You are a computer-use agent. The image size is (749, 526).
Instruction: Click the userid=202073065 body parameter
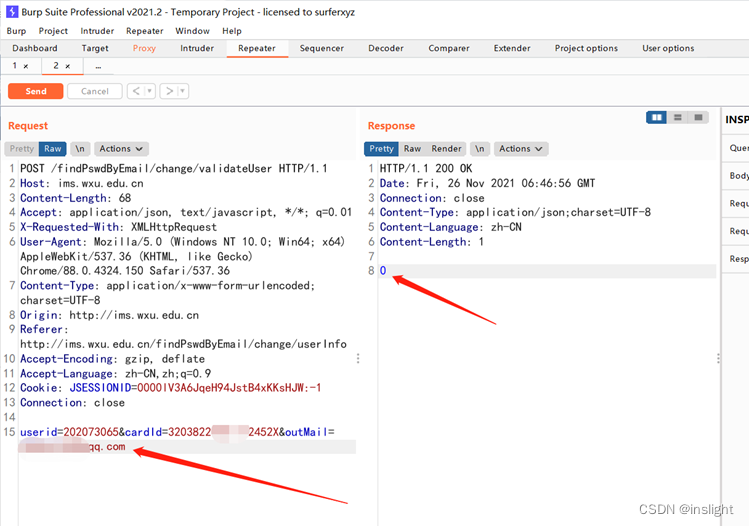[x=69, y=432]
